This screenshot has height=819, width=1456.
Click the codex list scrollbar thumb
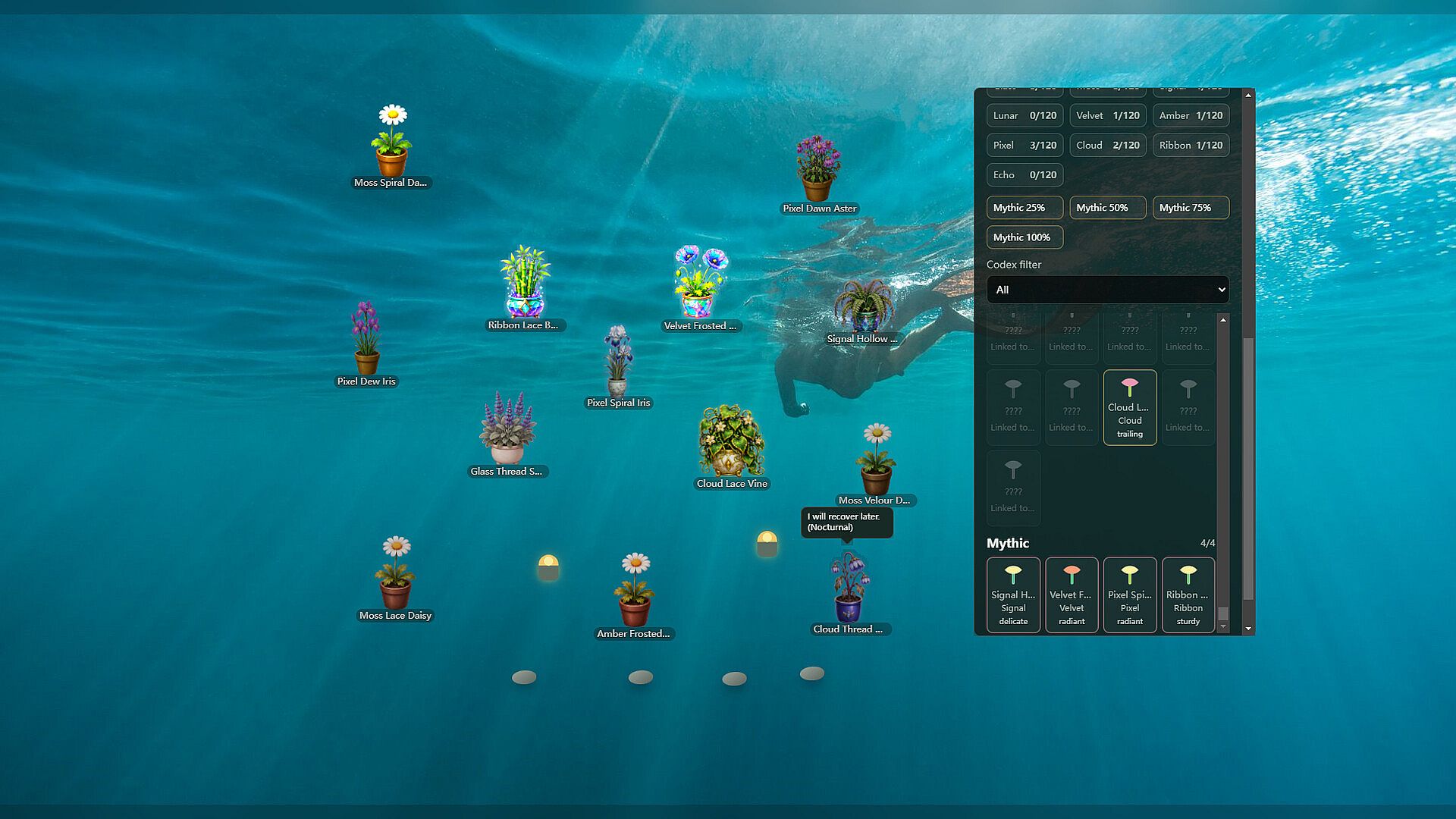click(x=1223, y=613)
